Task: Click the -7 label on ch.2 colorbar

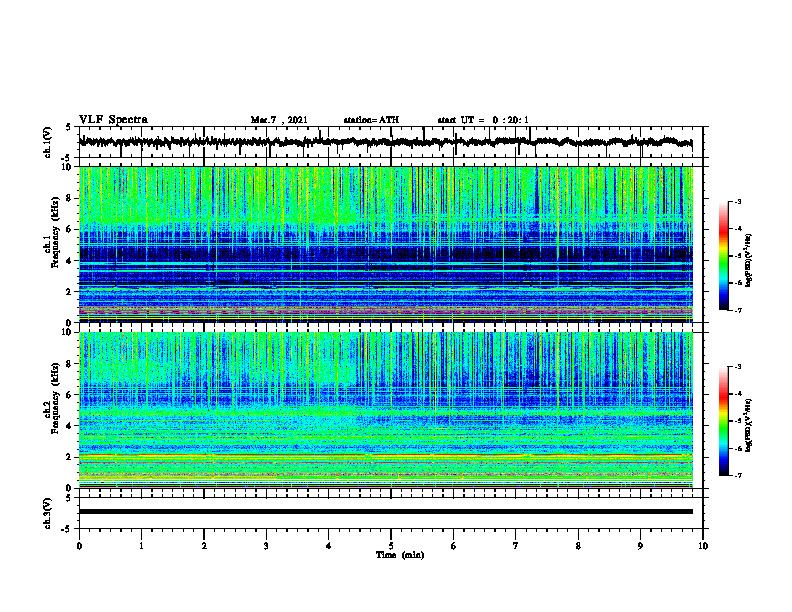Action: 738,476
